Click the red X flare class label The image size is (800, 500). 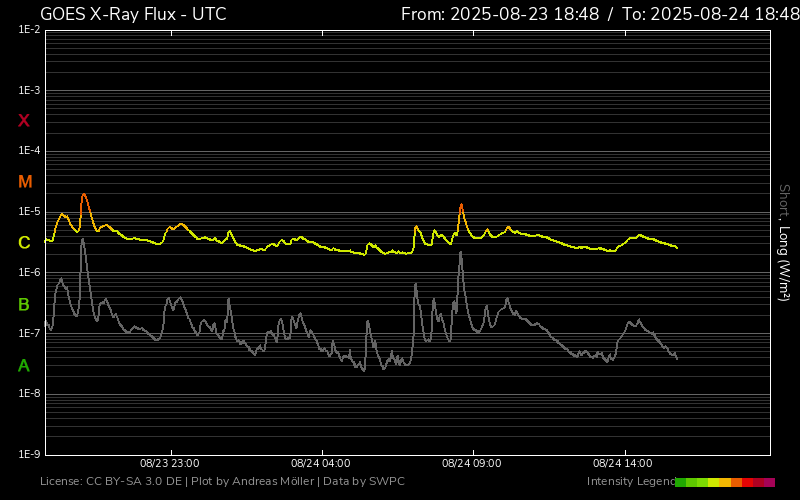click(x=24, y=121)
